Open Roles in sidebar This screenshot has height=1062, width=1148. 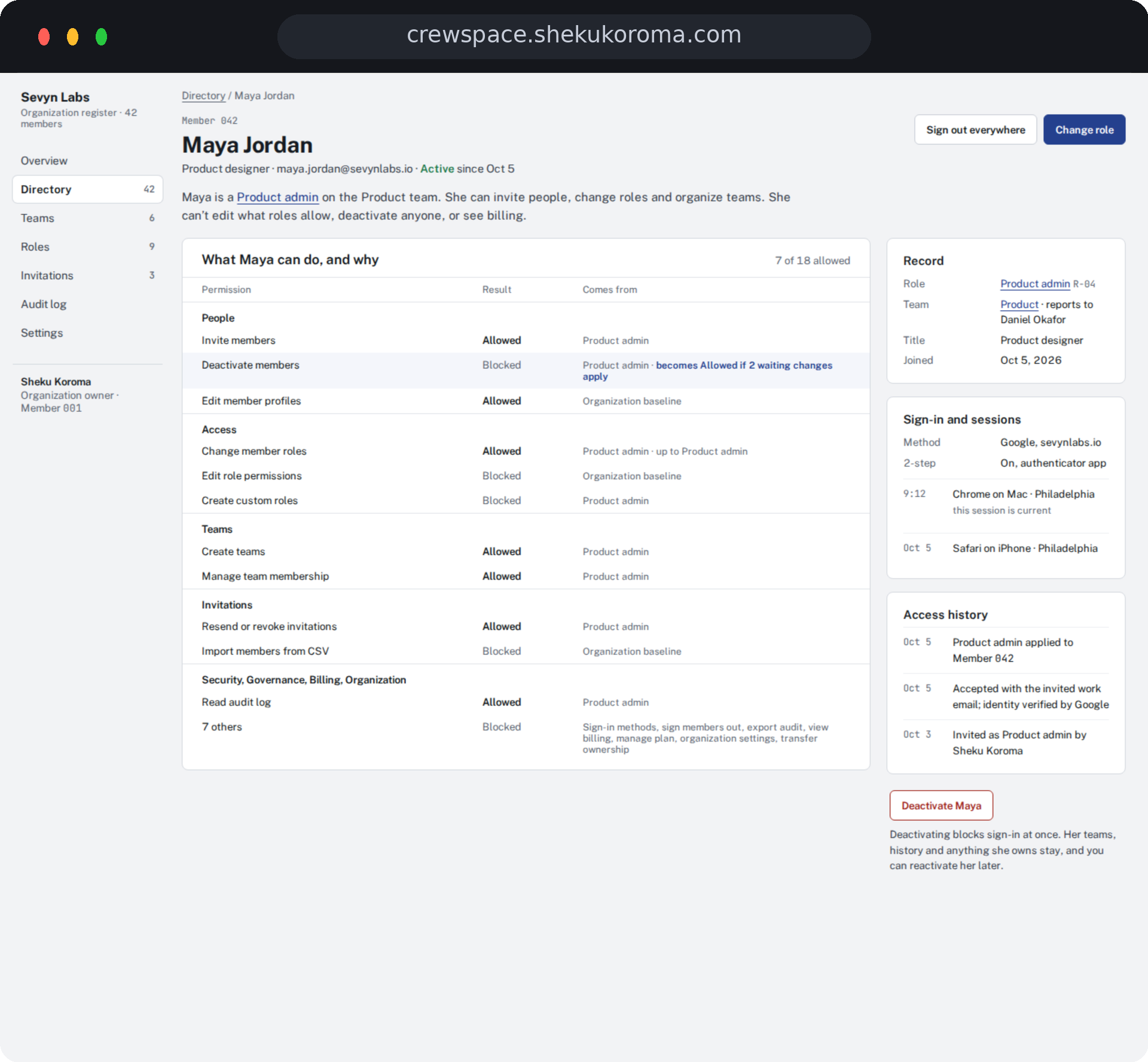87,247
